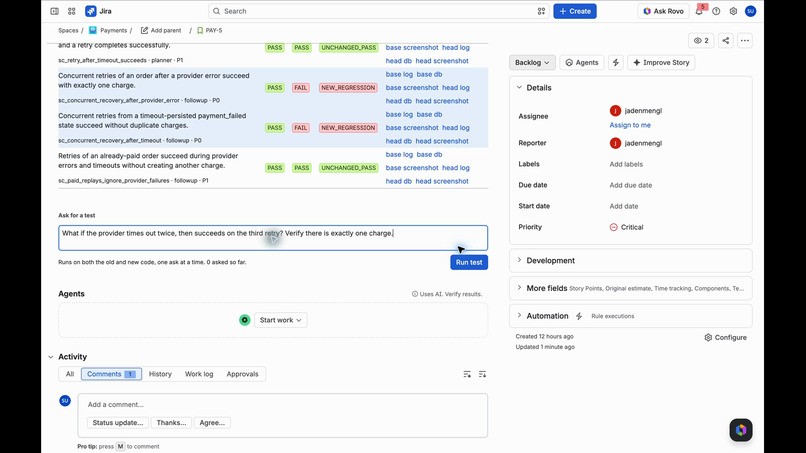Expand the Automation section

click(x=519, y=316)
